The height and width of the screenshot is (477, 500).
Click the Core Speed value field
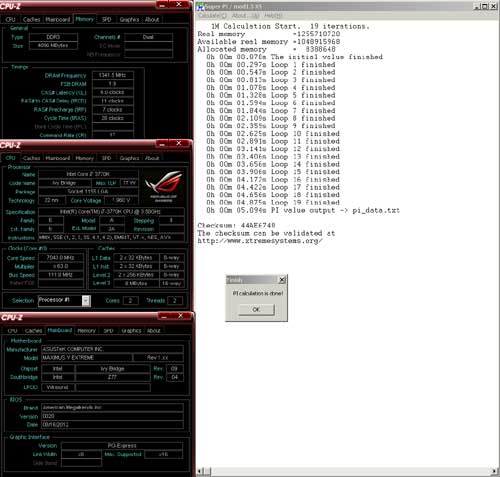(61, 258)
